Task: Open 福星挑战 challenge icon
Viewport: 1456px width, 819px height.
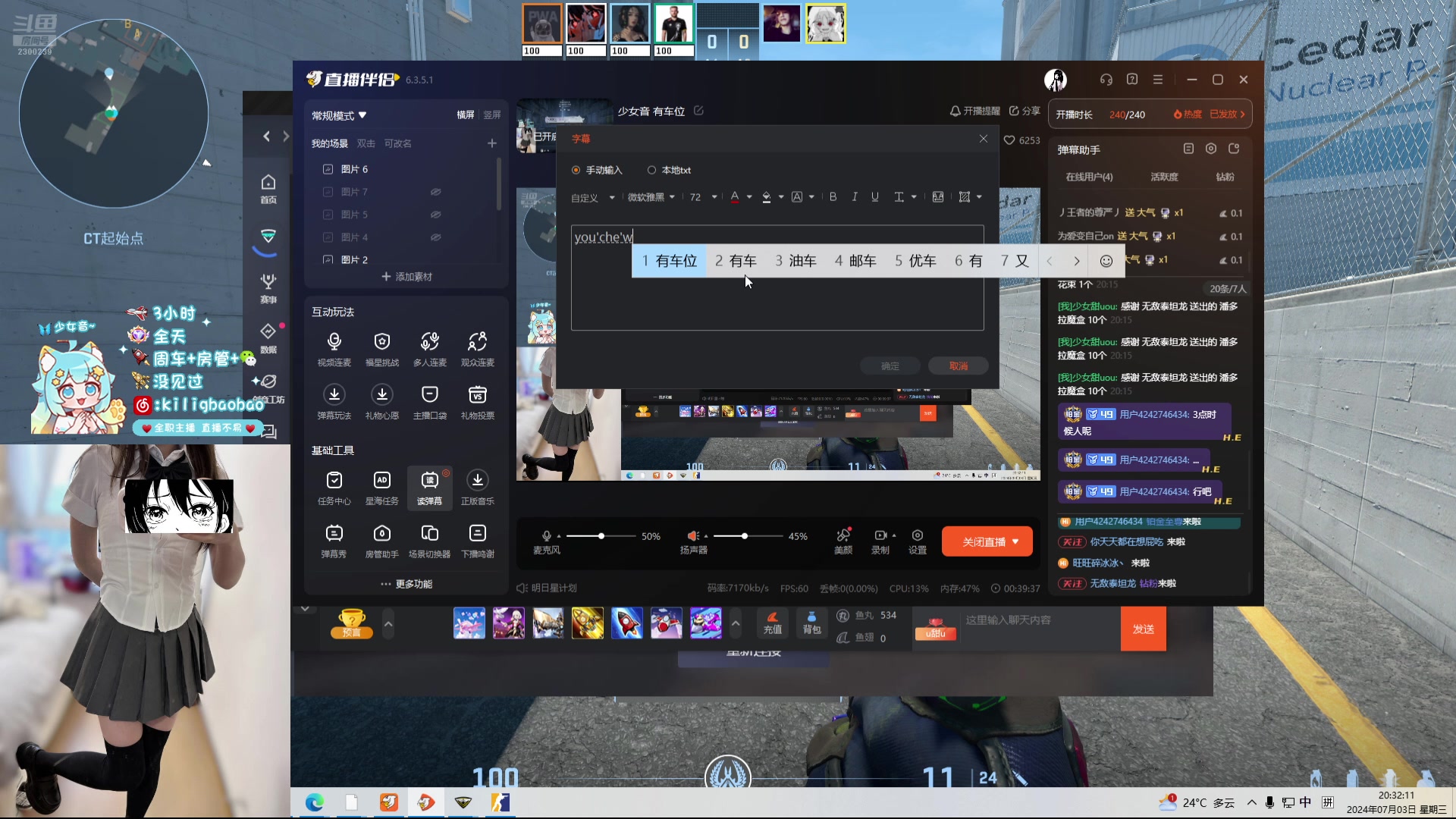Action: [x=382, y=349]
